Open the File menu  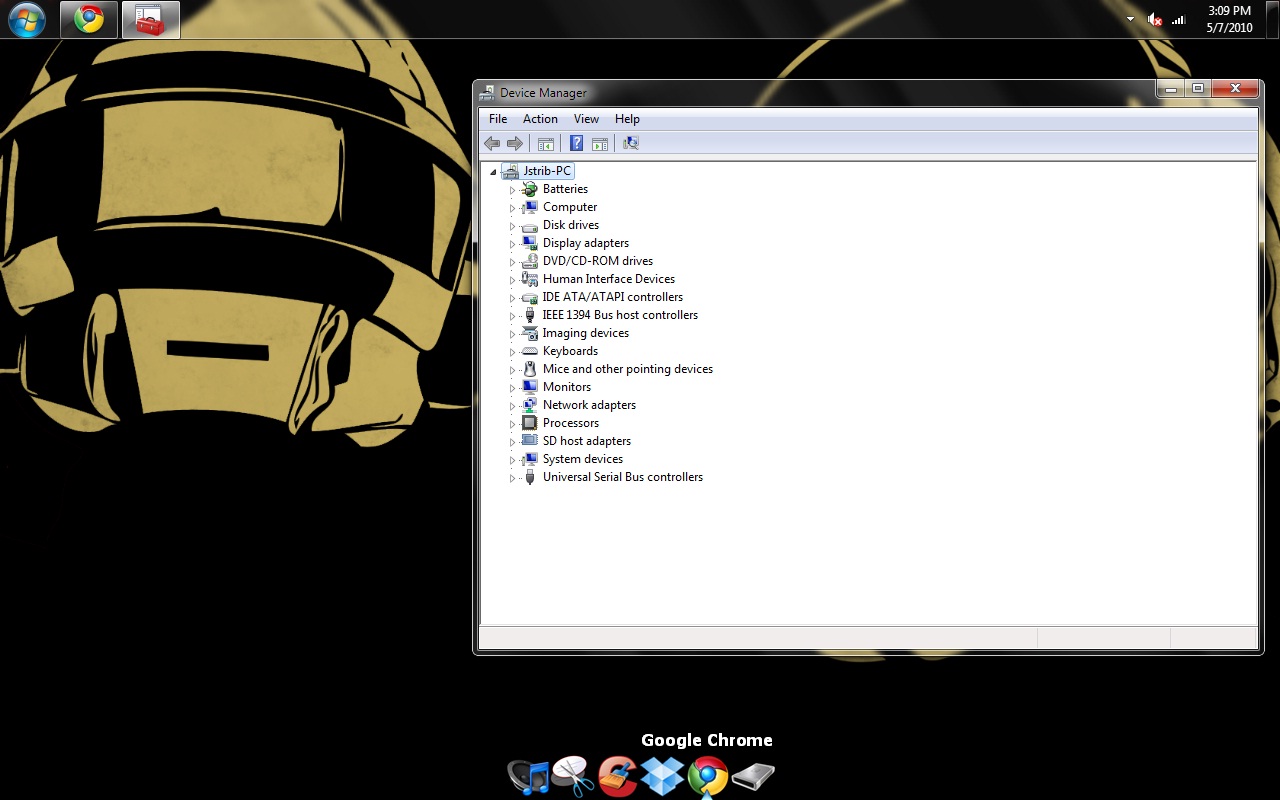click(x=498, y=119)
